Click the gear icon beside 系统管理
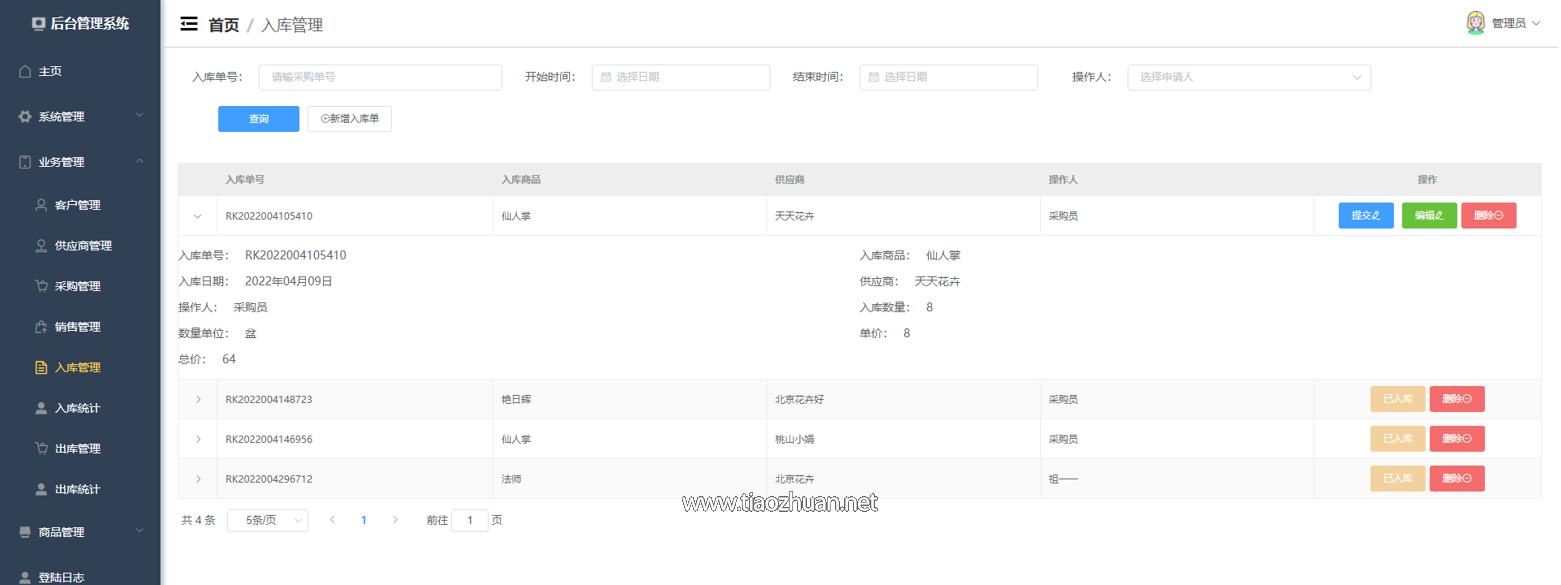1561x585 pixels. click(25, 117)
